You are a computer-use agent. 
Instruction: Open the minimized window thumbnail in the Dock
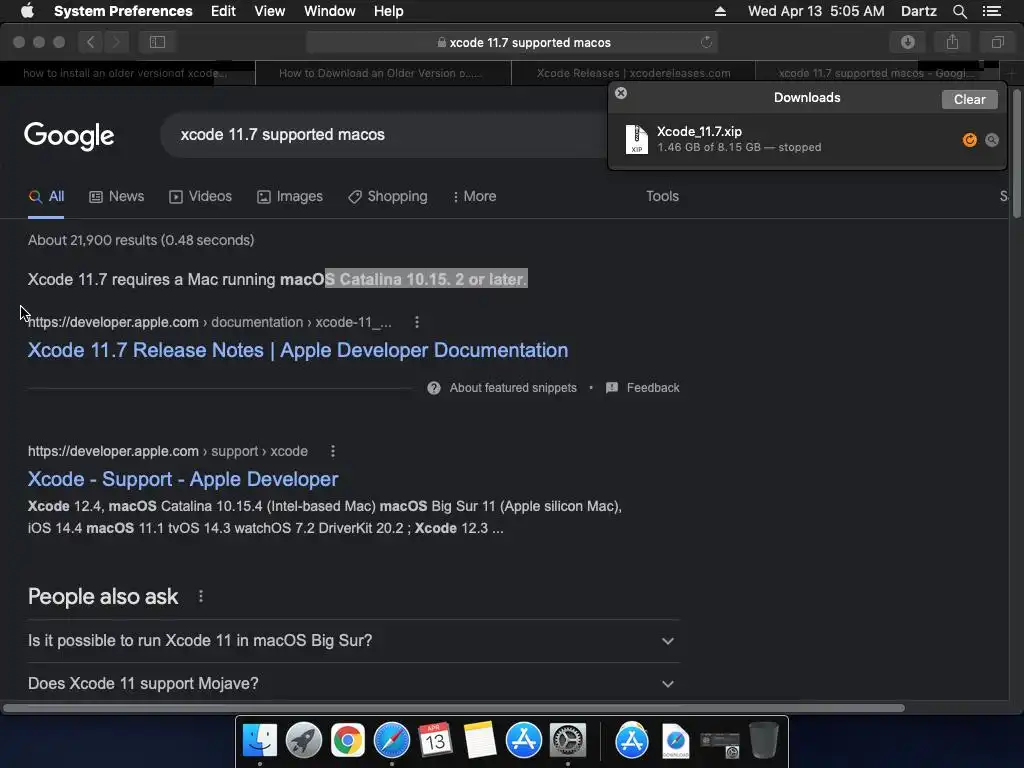pyautogui.click(x=719, y=744)
